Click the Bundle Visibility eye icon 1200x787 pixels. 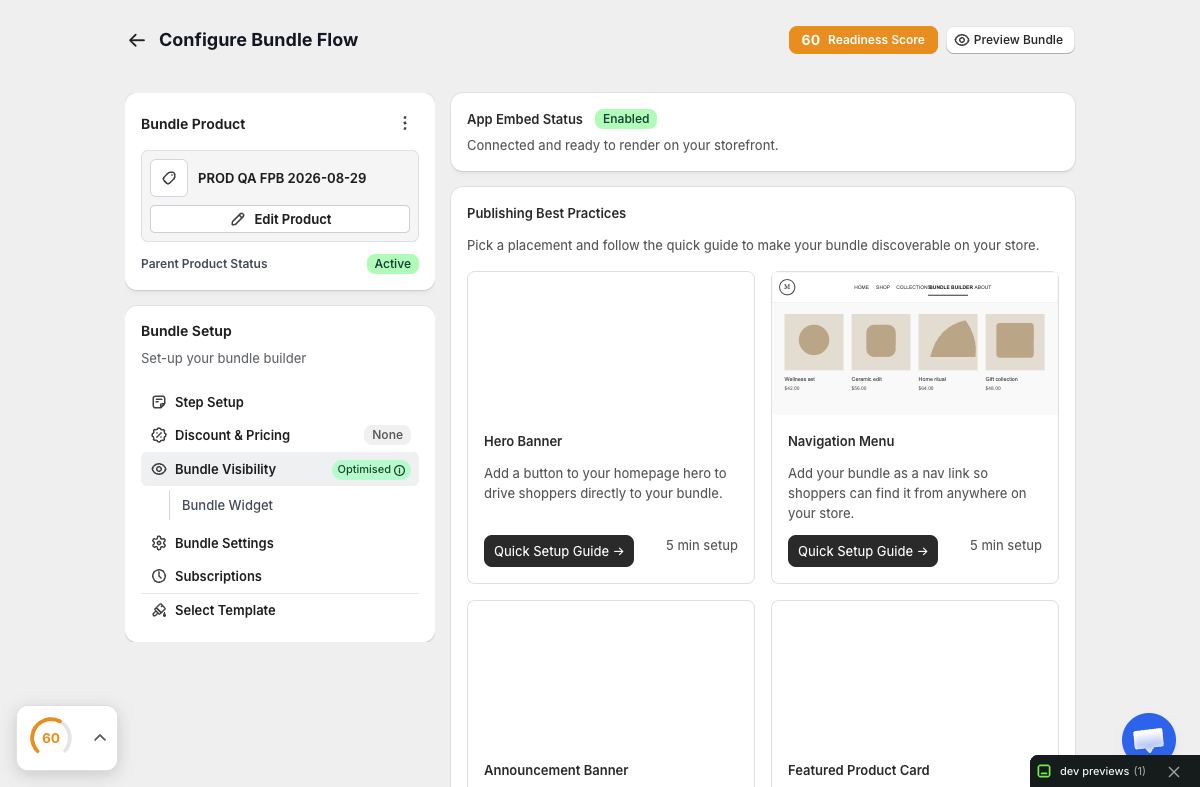point(159,469)
